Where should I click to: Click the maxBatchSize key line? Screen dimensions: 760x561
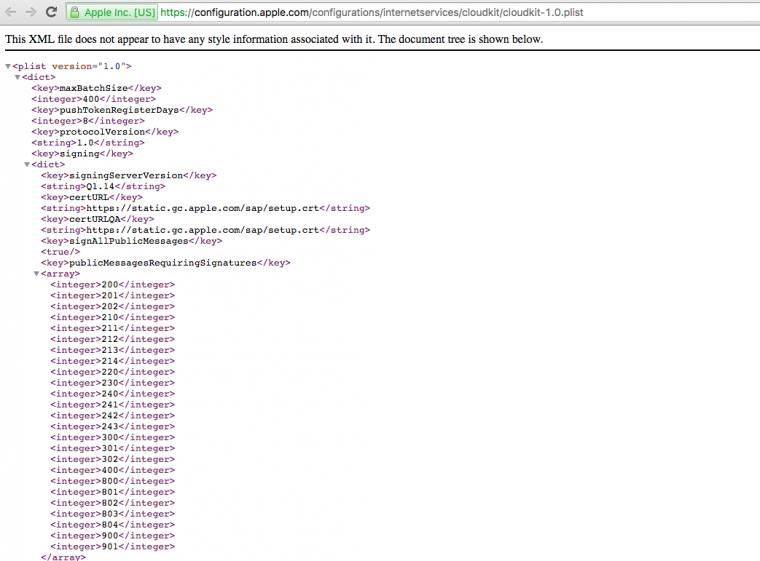[96, 88]
